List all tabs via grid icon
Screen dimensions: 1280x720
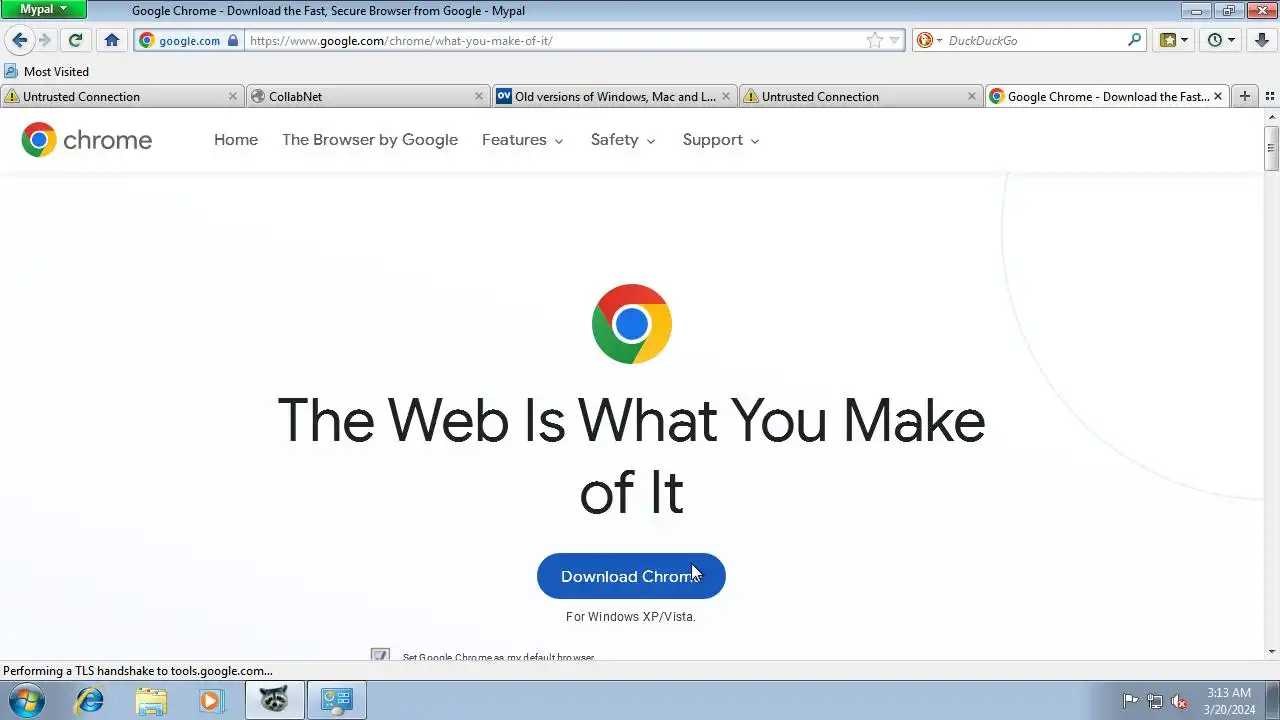[1270, 97]
